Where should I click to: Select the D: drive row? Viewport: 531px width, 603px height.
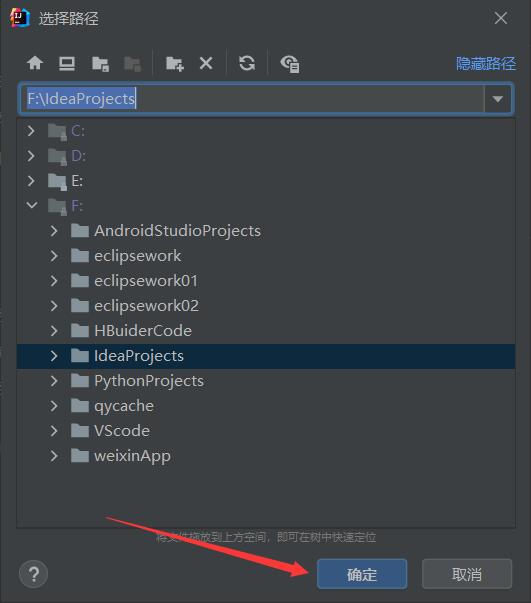click(x=266, y=156)
